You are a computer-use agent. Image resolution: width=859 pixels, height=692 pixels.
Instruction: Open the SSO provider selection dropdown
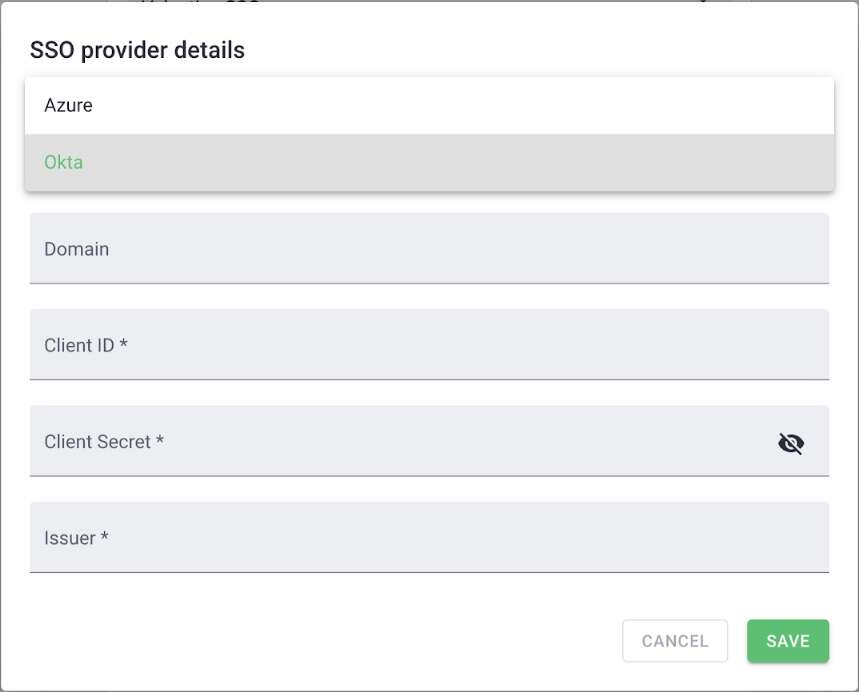pyautogui.click(x=430, y=105)
